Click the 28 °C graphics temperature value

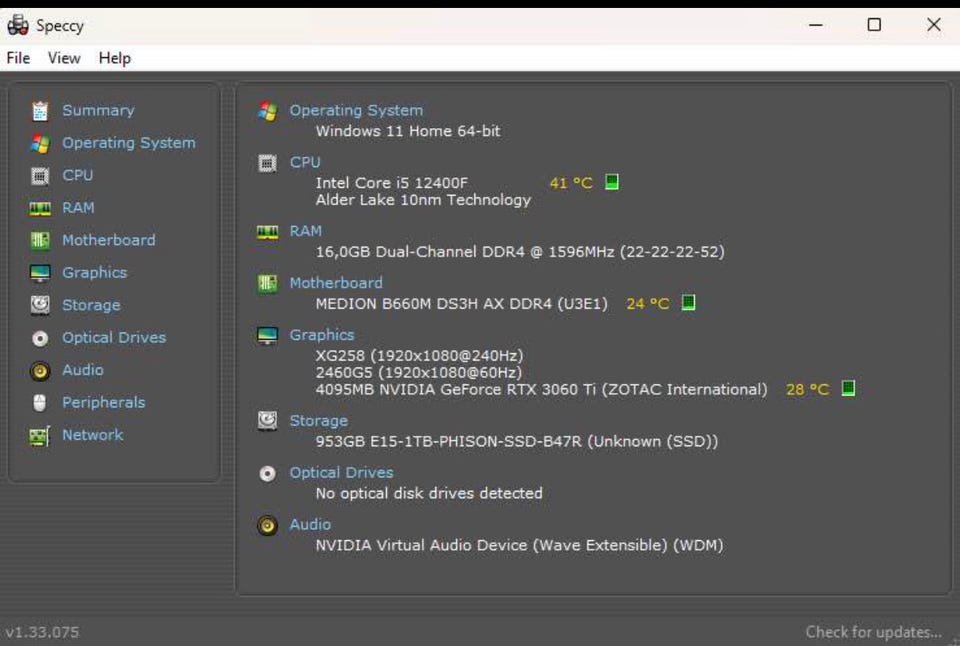pyautogui.click(x=807, y=389)
